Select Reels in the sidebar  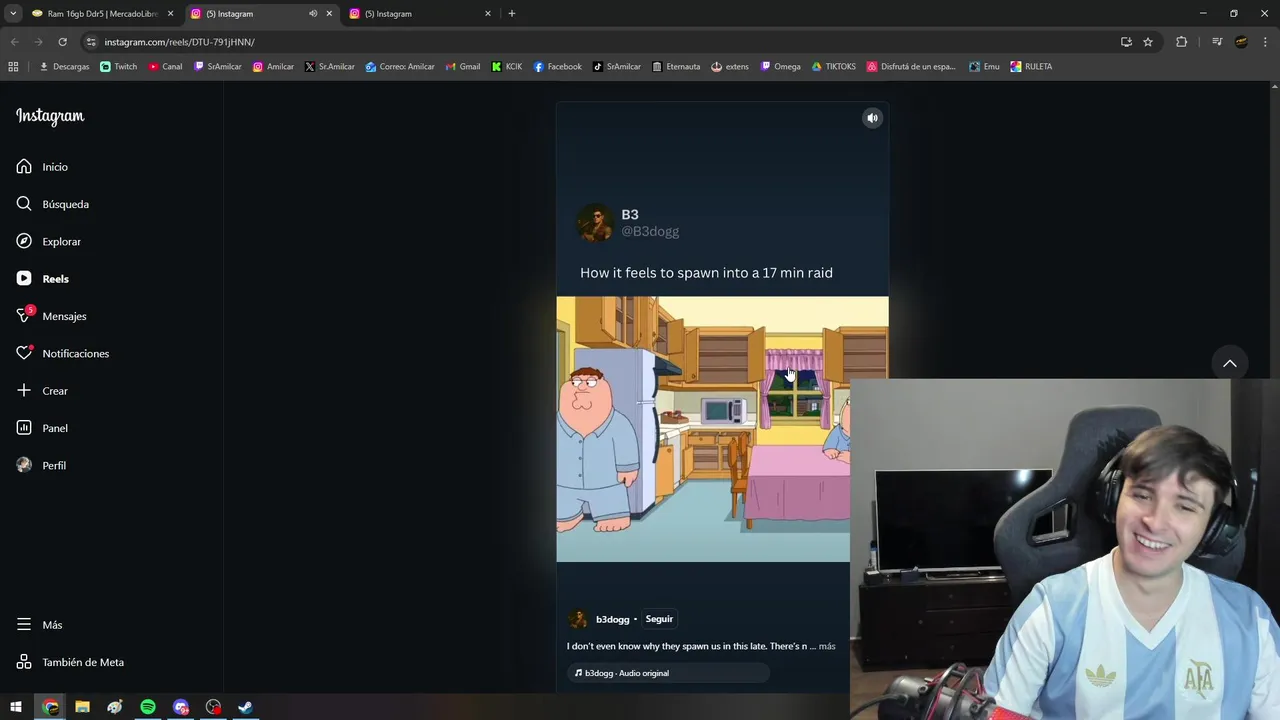pos(42,279)
